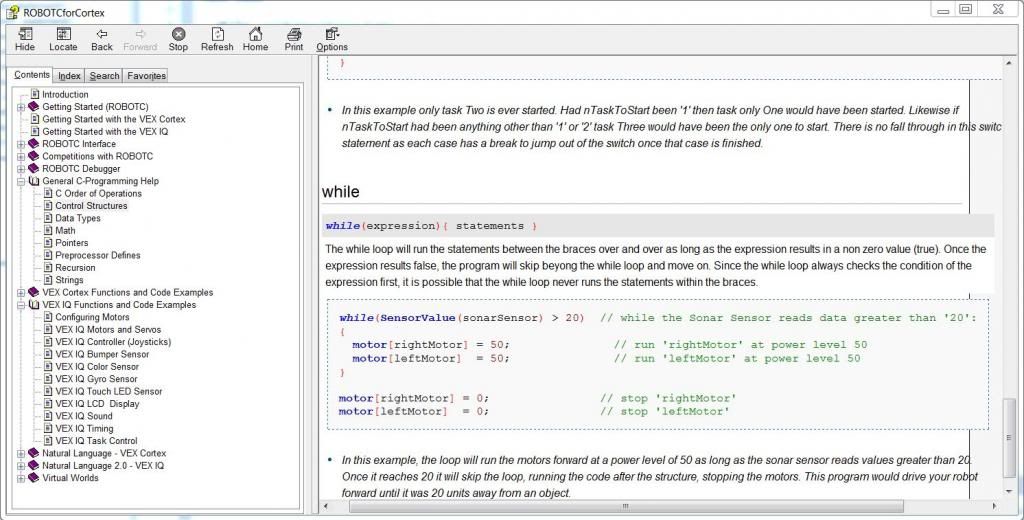Open Strings topic

click(69, 280)
